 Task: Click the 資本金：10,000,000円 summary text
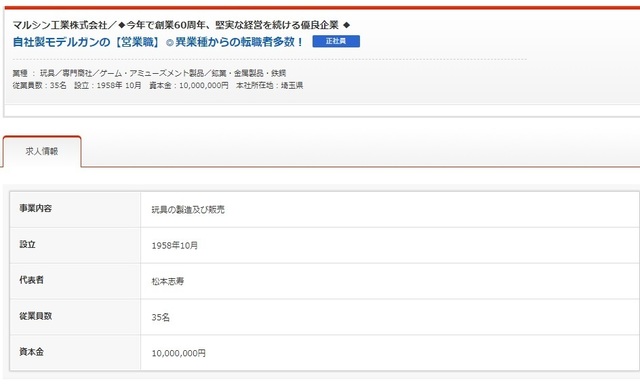click(x=189, y=85)
